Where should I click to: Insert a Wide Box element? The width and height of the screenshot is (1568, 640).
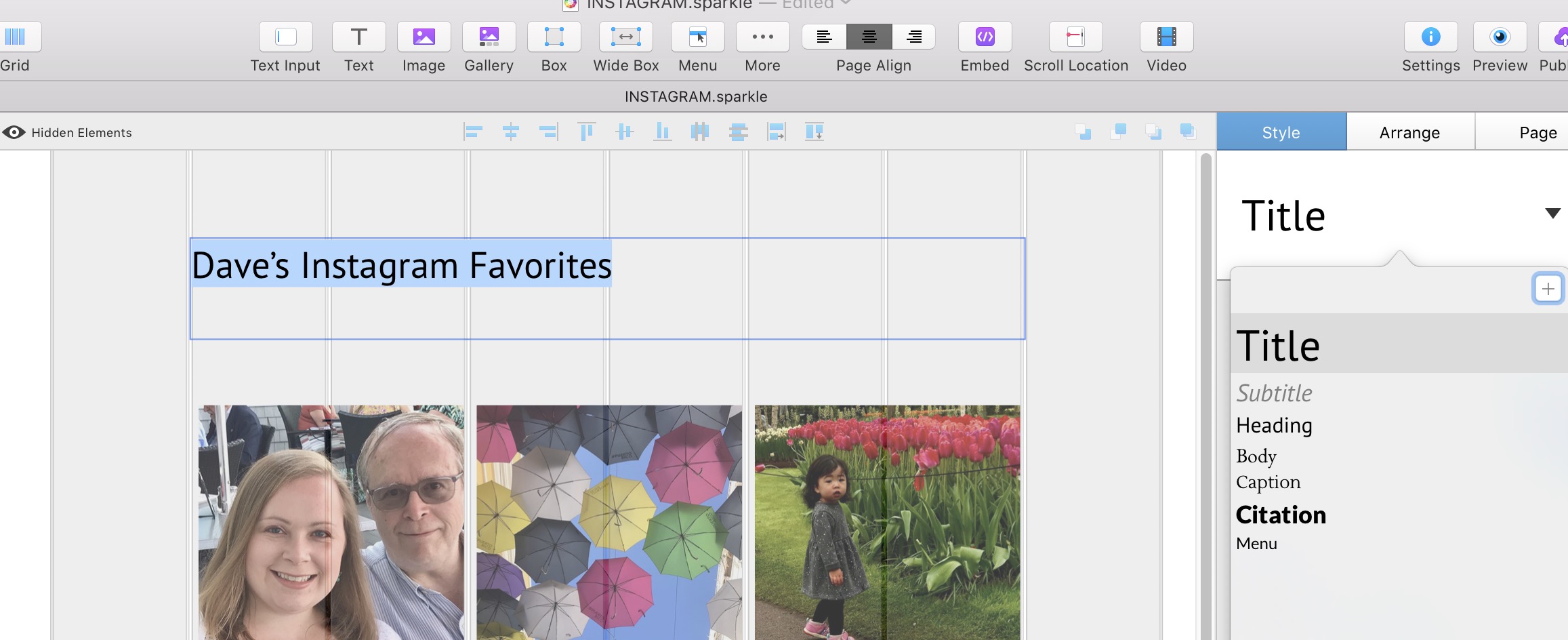click(x=625, y=37)
